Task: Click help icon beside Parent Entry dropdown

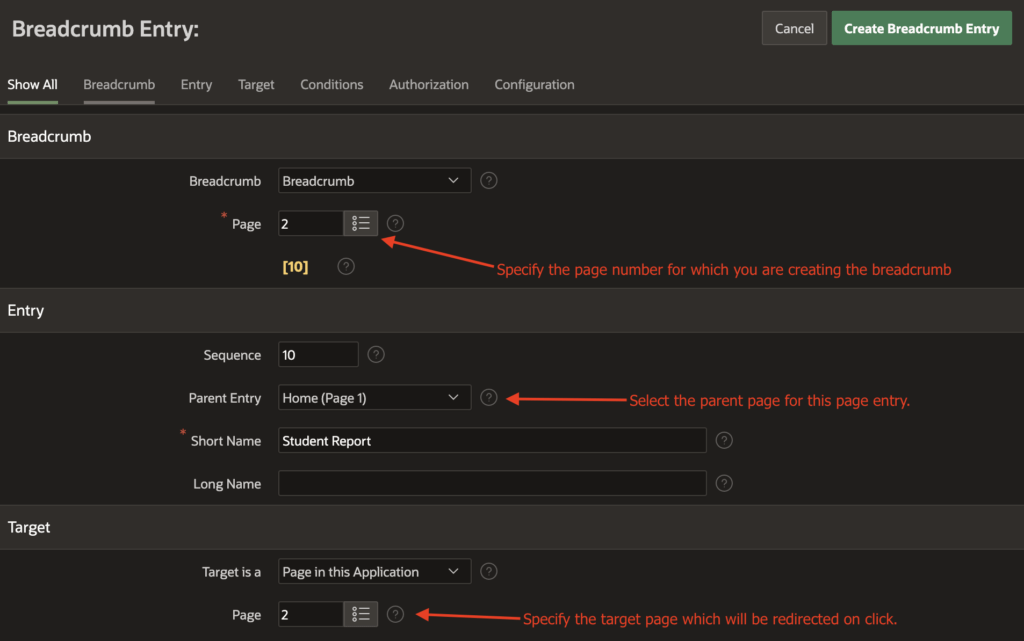Action: pyautogui.click(x=488, y=398)
